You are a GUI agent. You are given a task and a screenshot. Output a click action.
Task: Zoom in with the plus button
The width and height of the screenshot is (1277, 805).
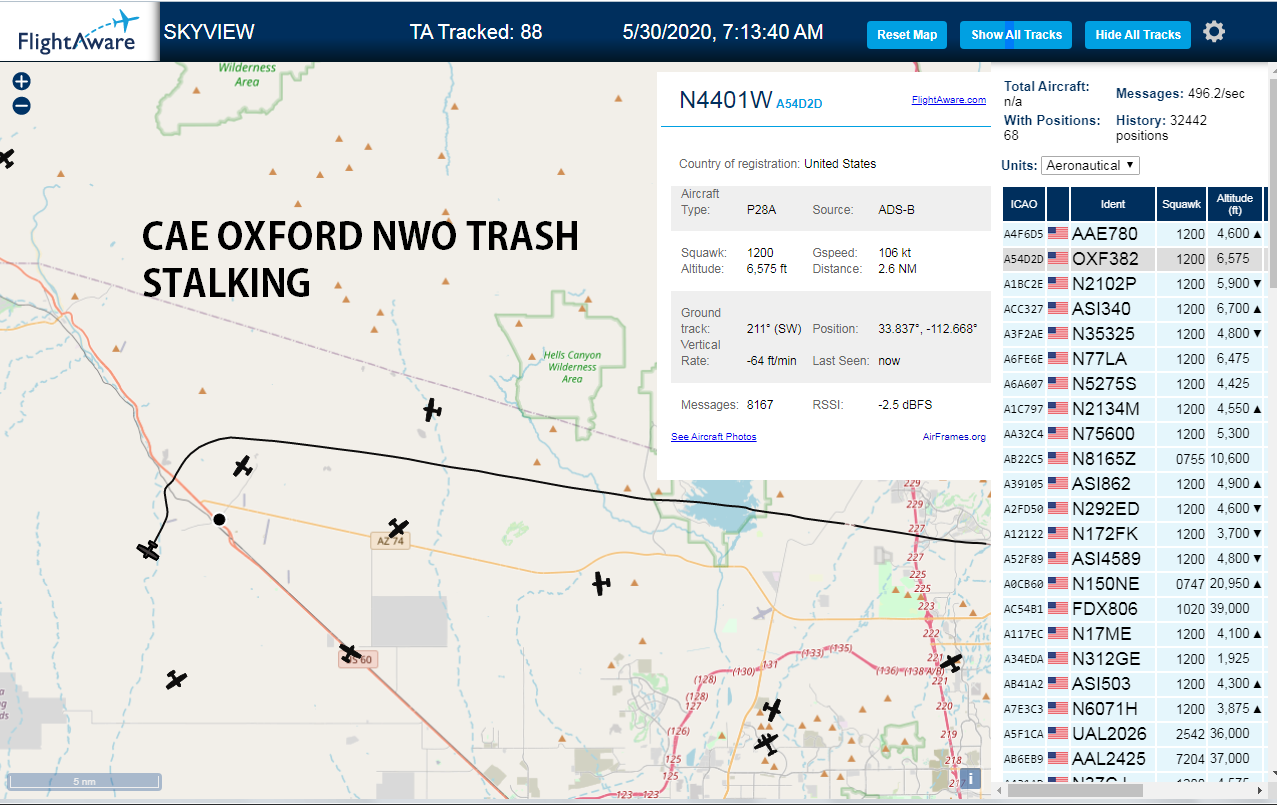coord(21,81)
